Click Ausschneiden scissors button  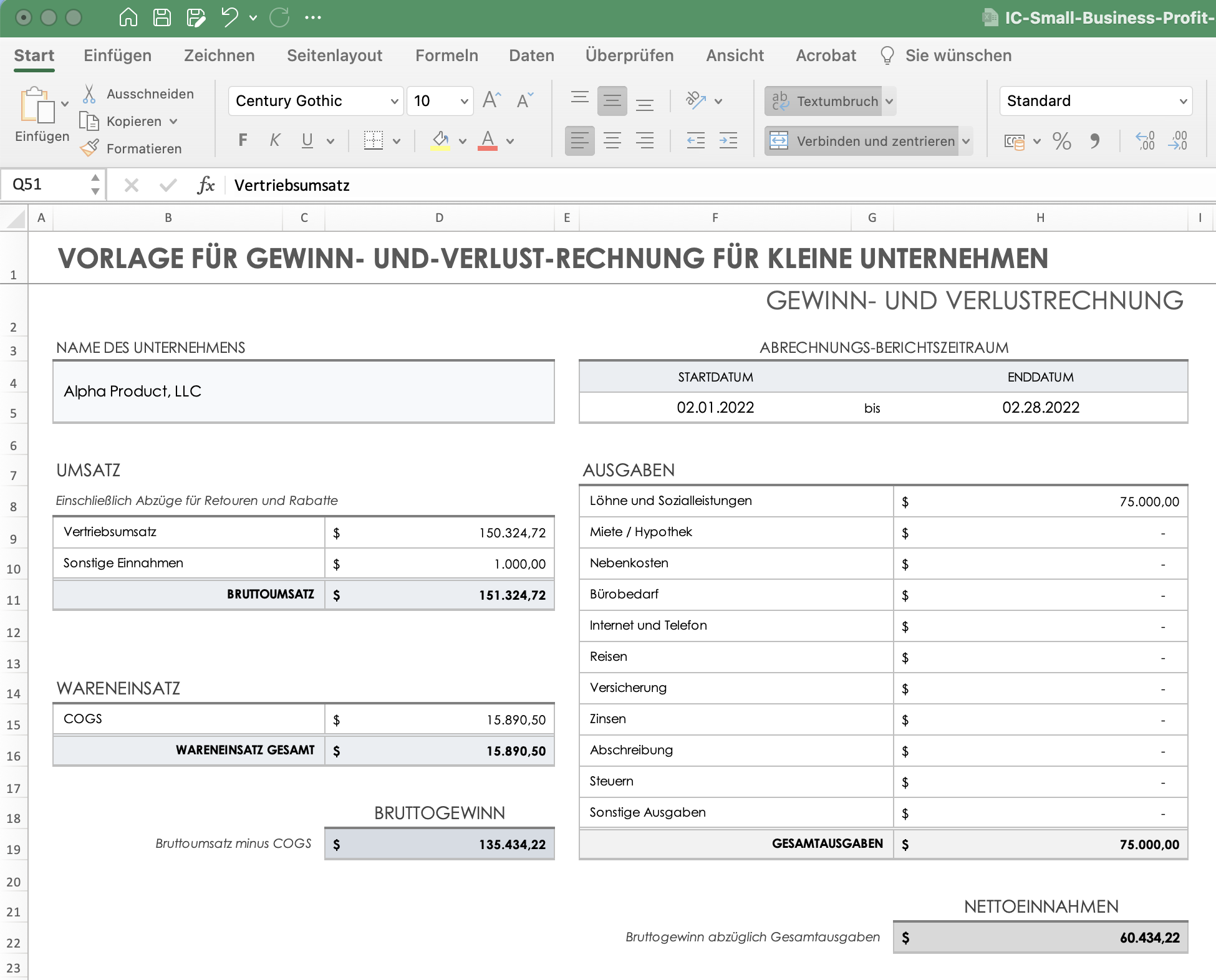pos(138,94)
